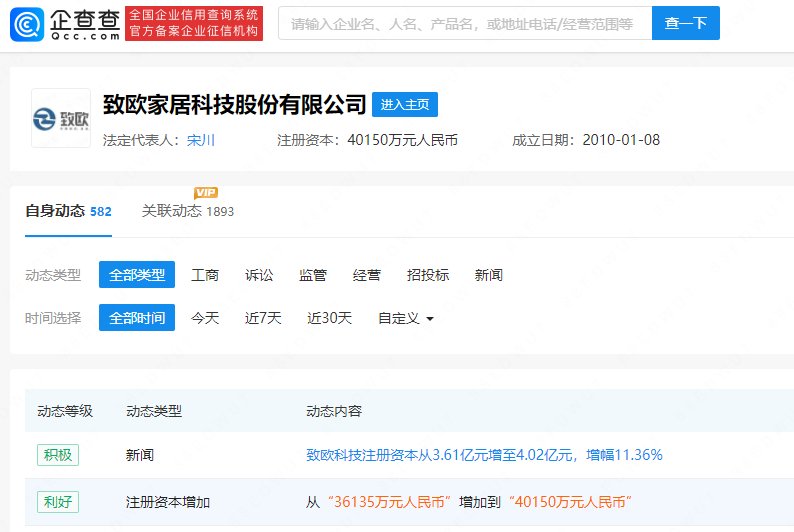The height and width of the screenshot is (532, 794).
Task: Switch to the 关联动态 1893 tab
Action: [188, 211]
